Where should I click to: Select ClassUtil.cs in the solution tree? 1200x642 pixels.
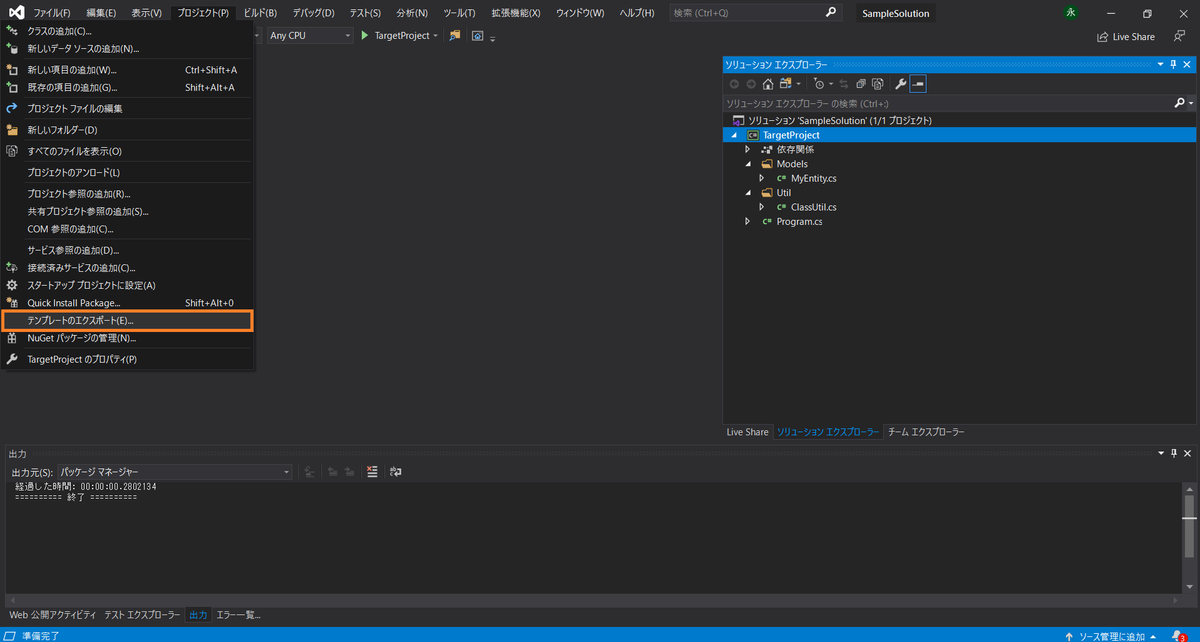[813, 207]
